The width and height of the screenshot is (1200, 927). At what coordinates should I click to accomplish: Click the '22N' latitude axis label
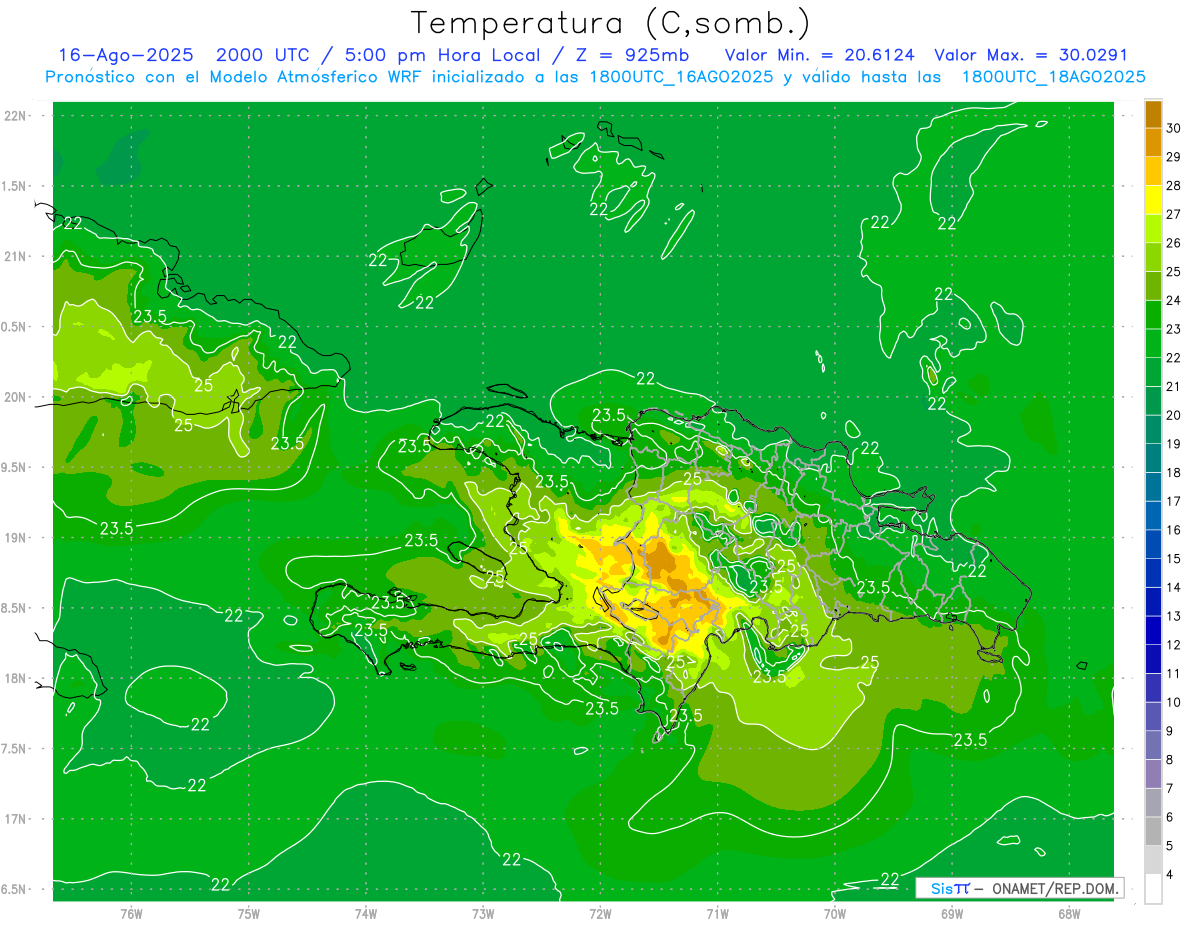pos(15,115)
